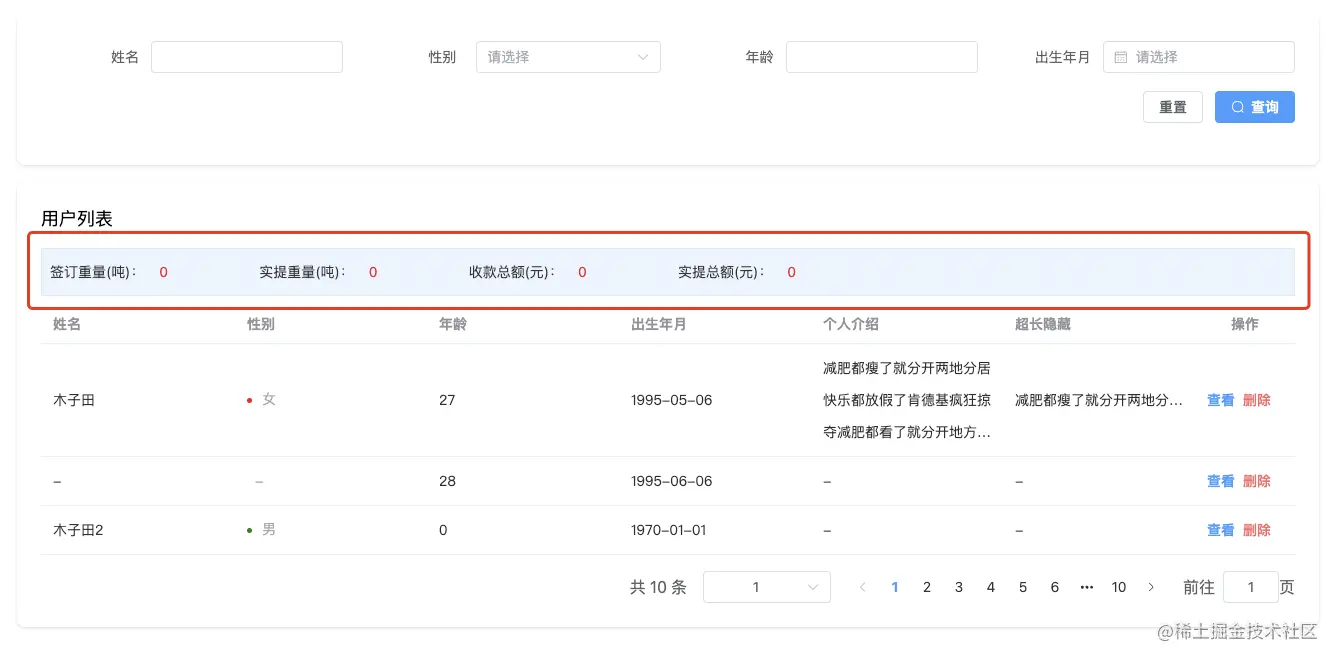1337x661 pixels.
Task: Click the 前往 page jump input box
Action: [x=1251, y=587]
